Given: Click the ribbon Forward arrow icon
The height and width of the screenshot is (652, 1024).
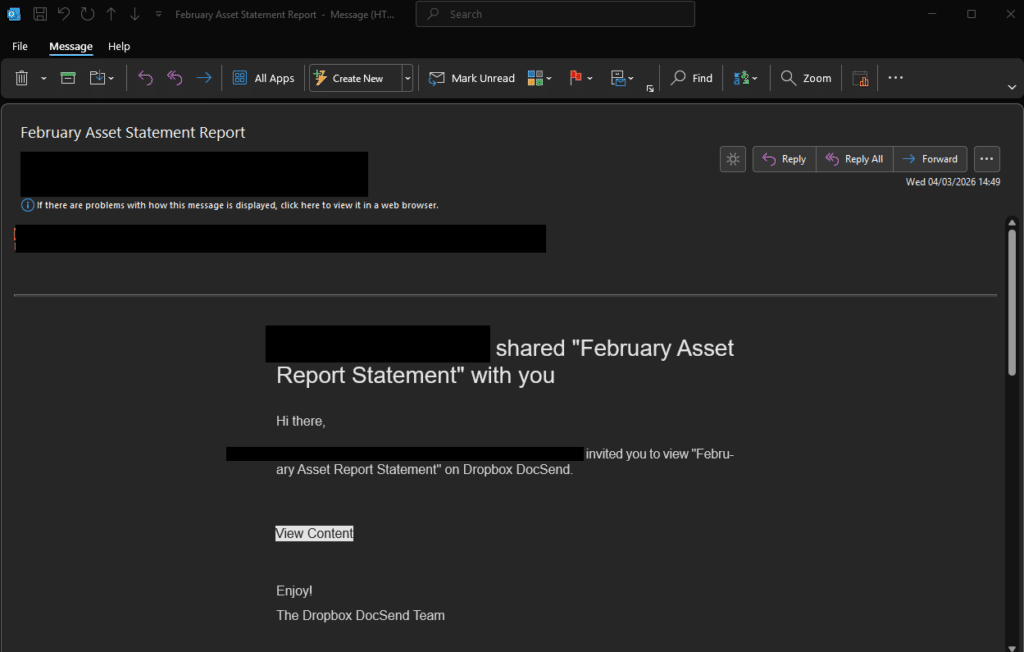Looking at the screenshot, I should (x=204, y=78).
